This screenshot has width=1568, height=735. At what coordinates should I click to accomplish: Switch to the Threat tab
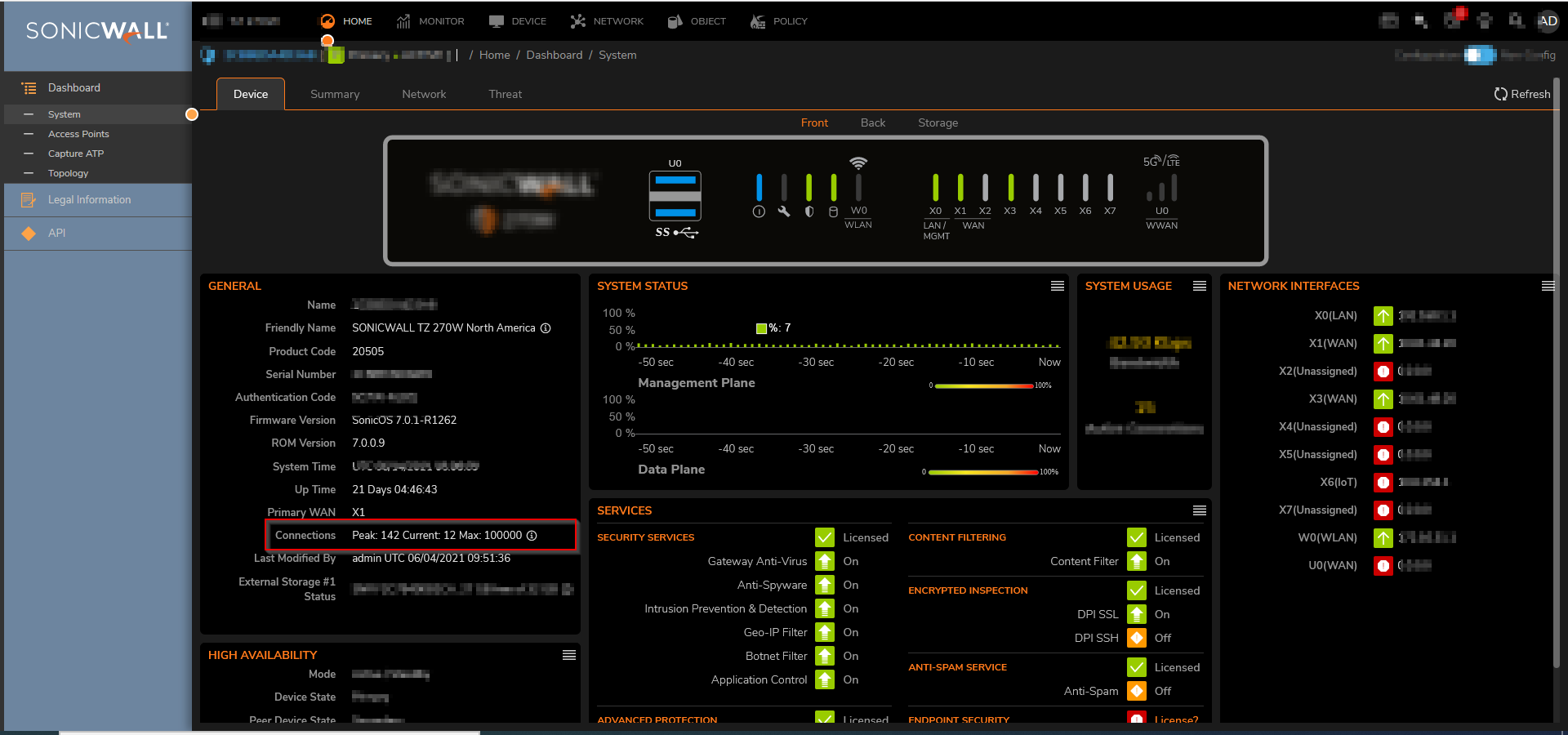tap(506, 94)
